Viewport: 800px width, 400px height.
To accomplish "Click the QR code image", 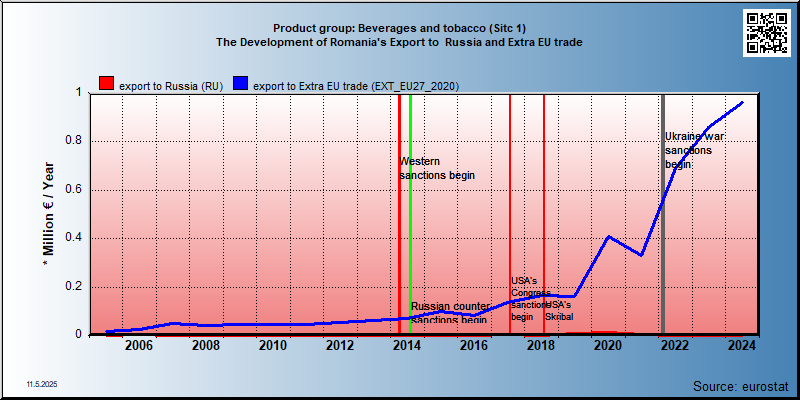I will 766,33.
